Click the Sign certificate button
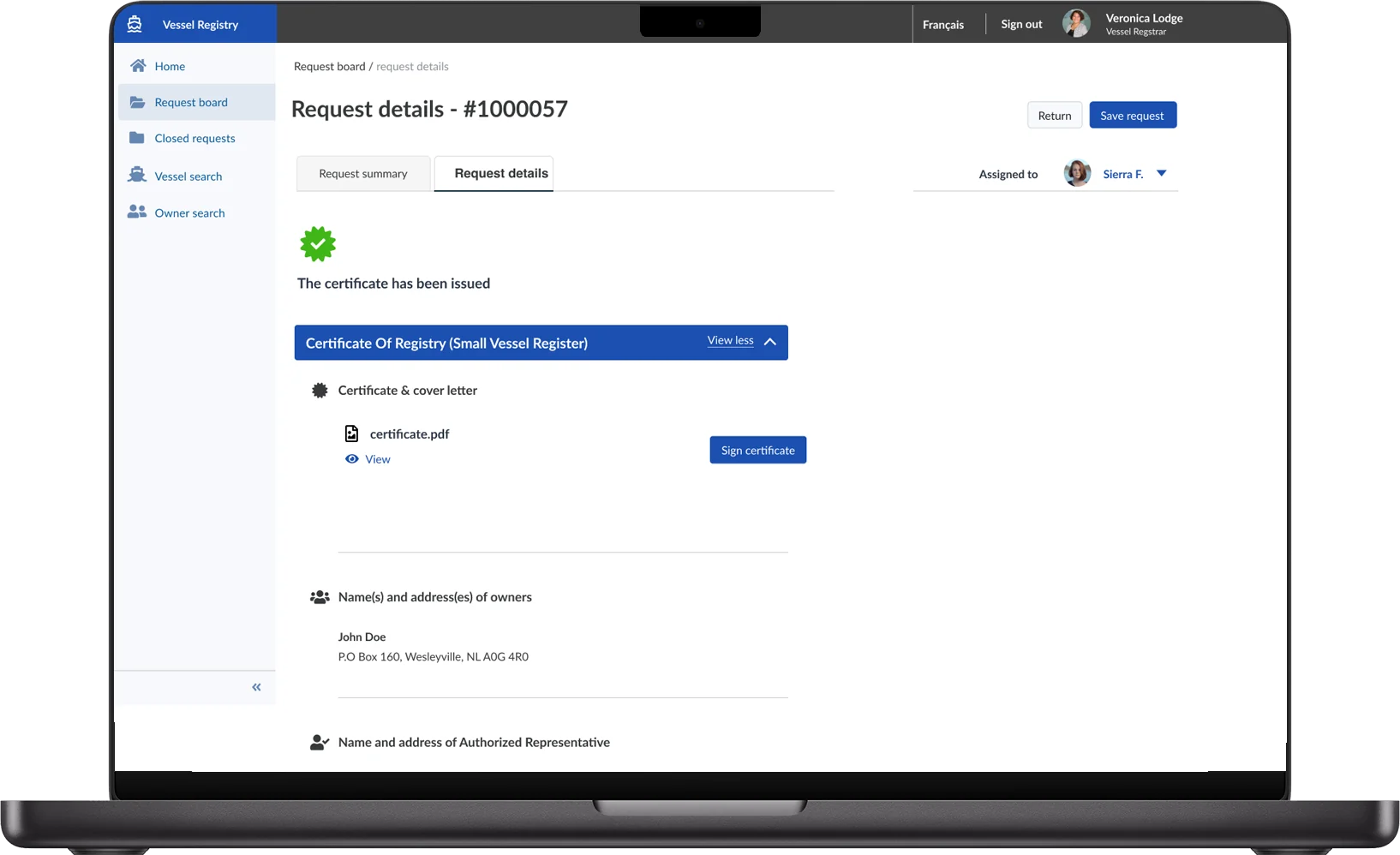The height and width of the screenshot is (855, 1400). tap(758, 451)
